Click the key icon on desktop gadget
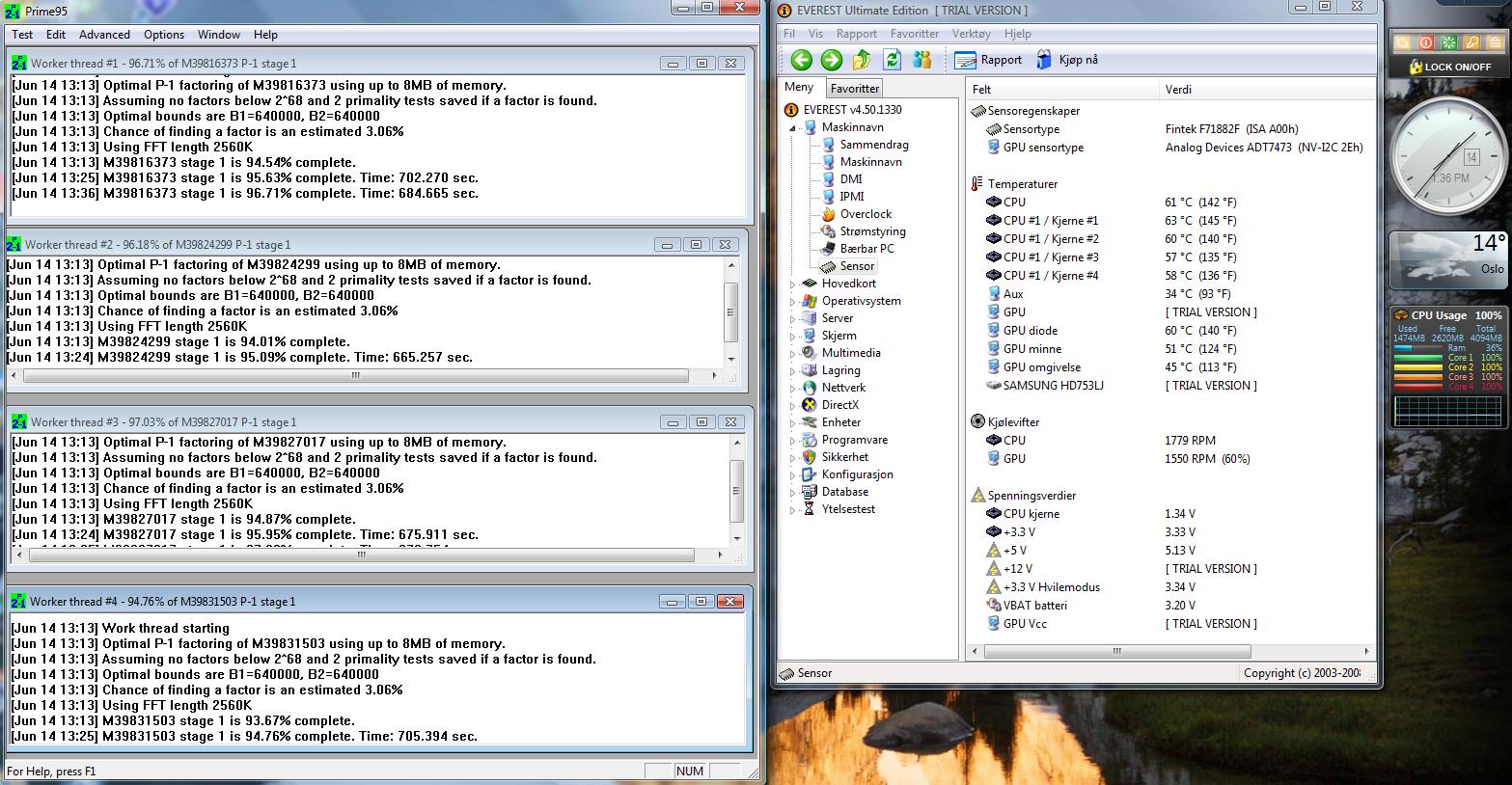 1471,42
